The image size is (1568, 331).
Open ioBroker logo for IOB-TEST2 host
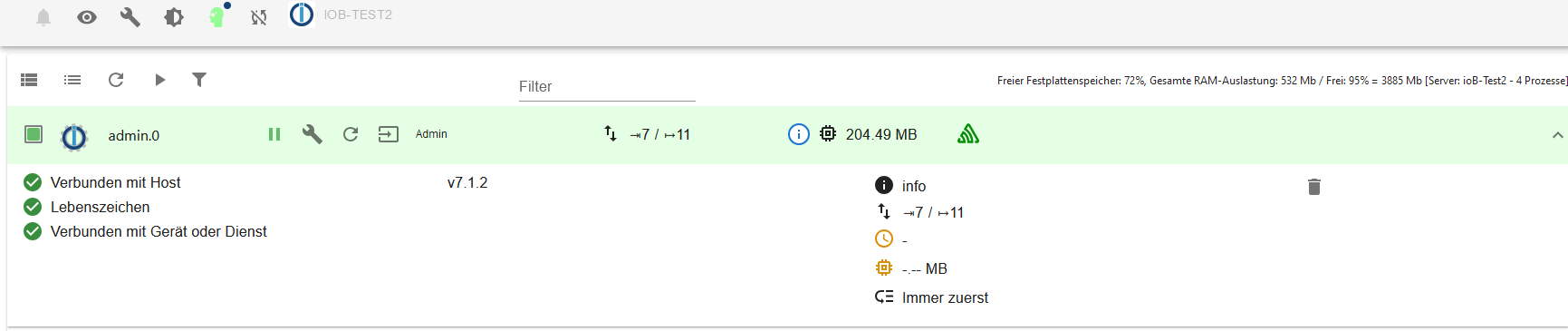click(302, 15)
